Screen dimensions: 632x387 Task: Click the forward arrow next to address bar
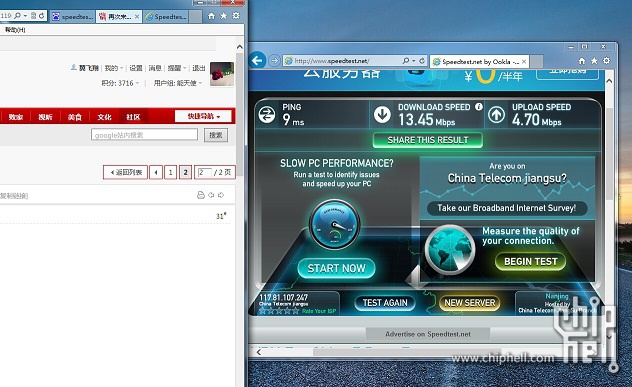(x=274, y=60)
